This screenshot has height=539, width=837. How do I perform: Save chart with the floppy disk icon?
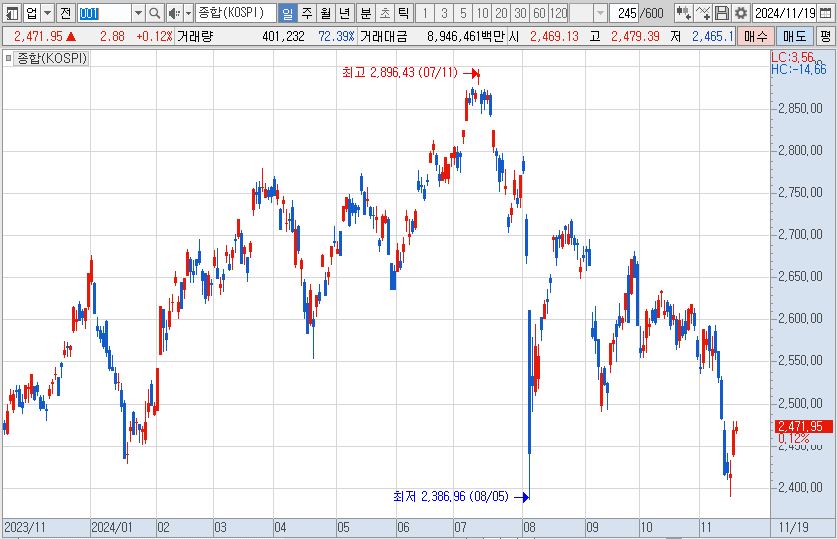click(x=722, y=13)
